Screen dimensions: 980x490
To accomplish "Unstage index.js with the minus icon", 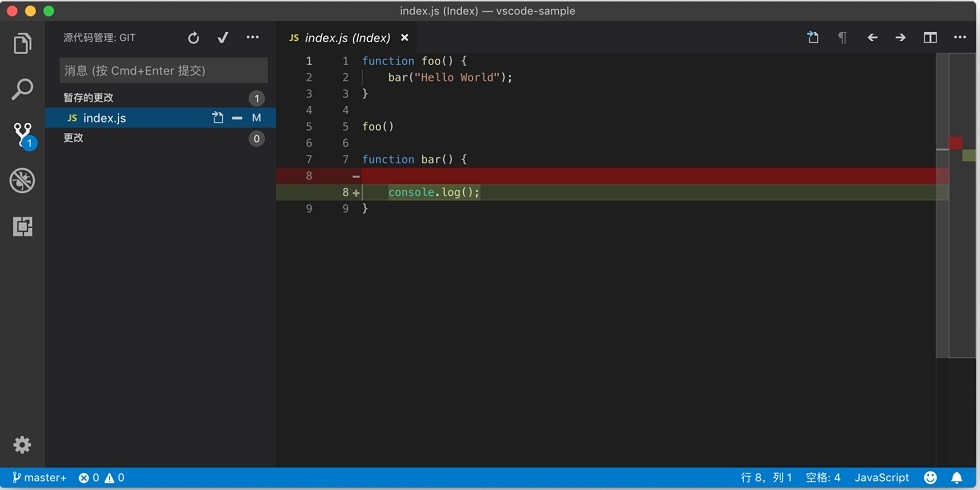I will [x=237, y=118].
